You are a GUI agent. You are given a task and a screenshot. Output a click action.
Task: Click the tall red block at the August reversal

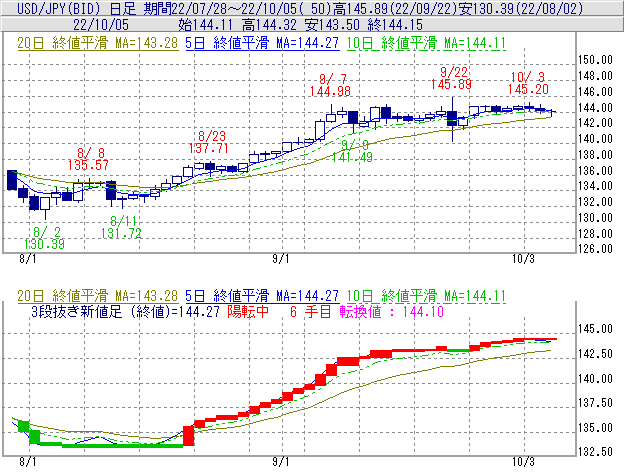click(x=189, y=436)
